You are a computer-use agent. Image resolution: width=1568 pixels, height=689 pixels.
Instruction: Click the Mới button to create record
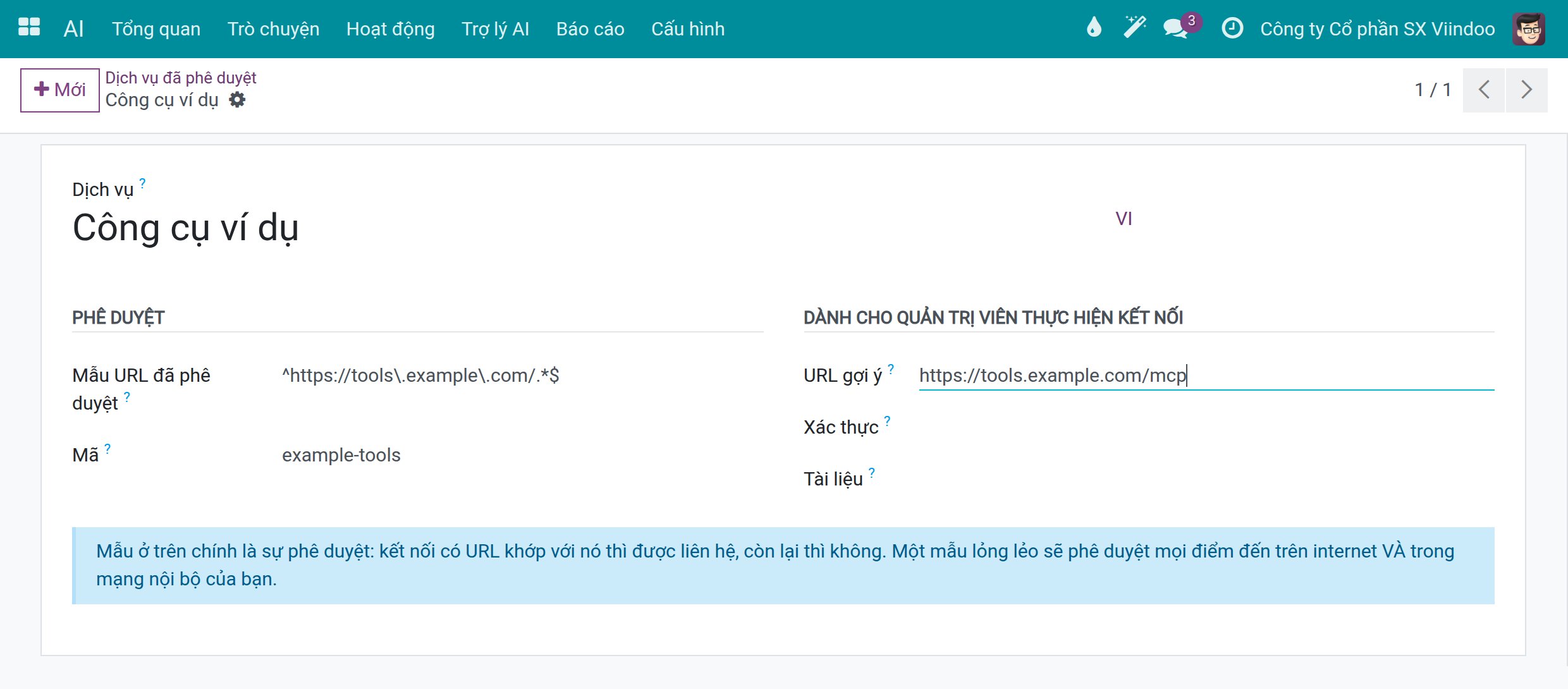[x=60, y=90]
